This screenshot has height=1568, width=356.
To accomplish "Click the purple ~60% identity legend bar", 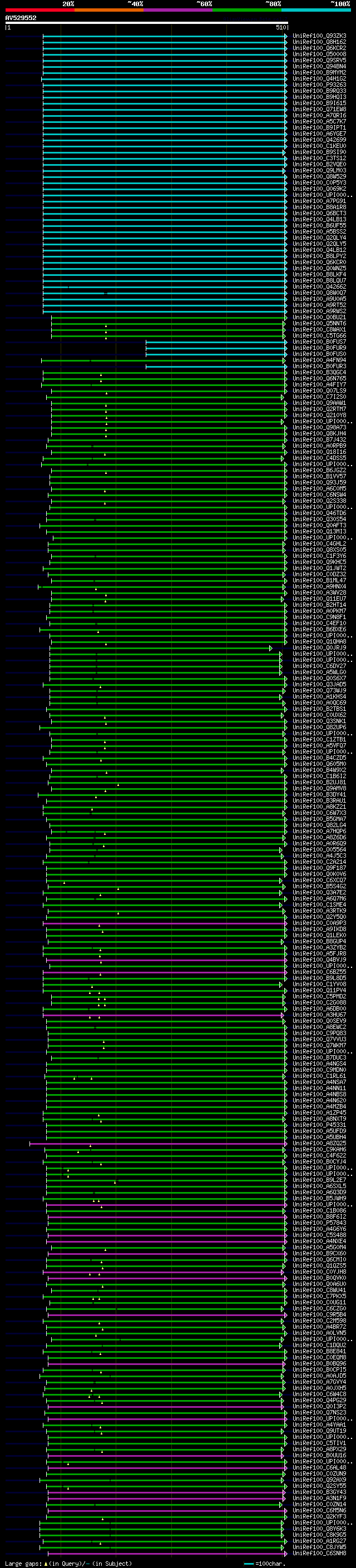I will (177, 11).
